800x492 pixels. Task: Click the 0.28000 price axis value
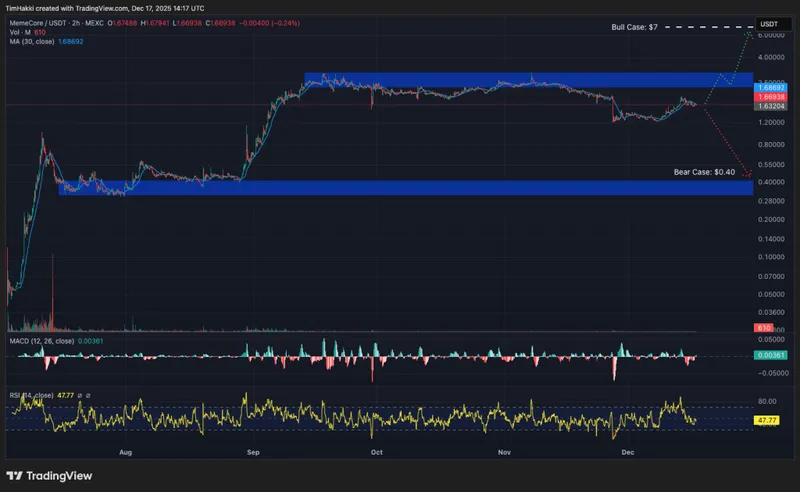click(x=771, y=201)
